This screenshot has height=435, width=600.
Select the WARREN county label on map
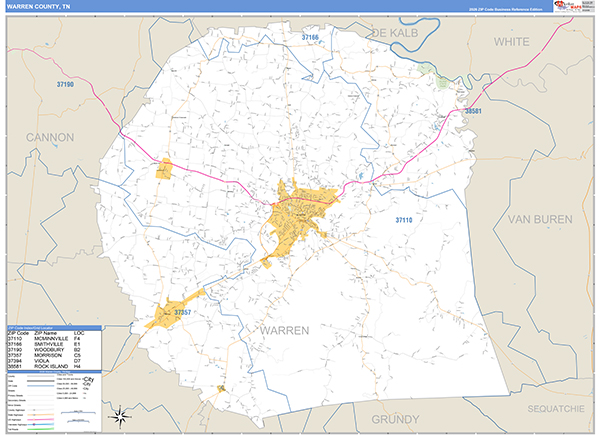[x=285, y=331]
